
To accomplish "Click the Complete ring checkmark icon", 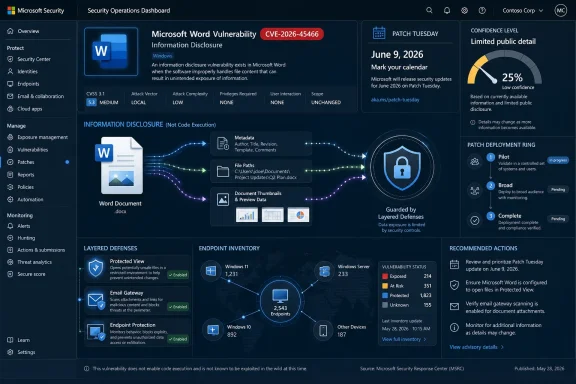I will pos(475,220).
